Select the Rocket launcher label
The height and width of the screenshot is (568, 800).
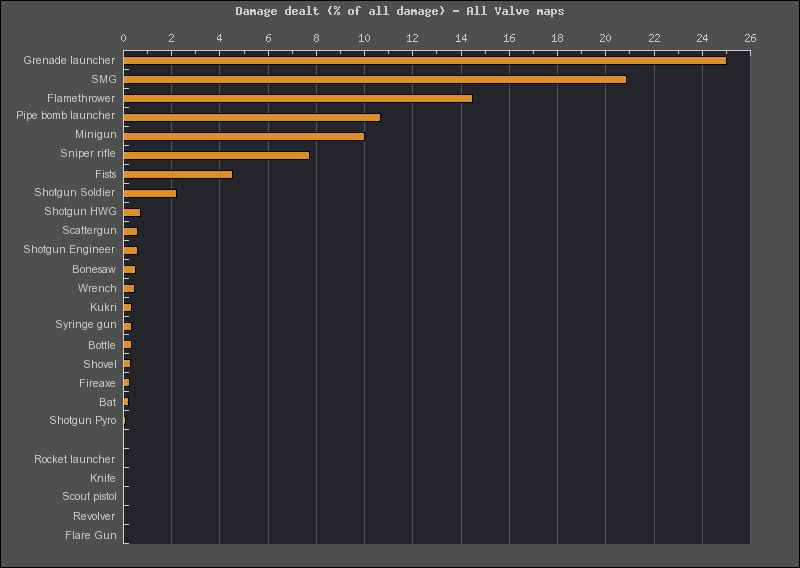(x=74, y=459)
